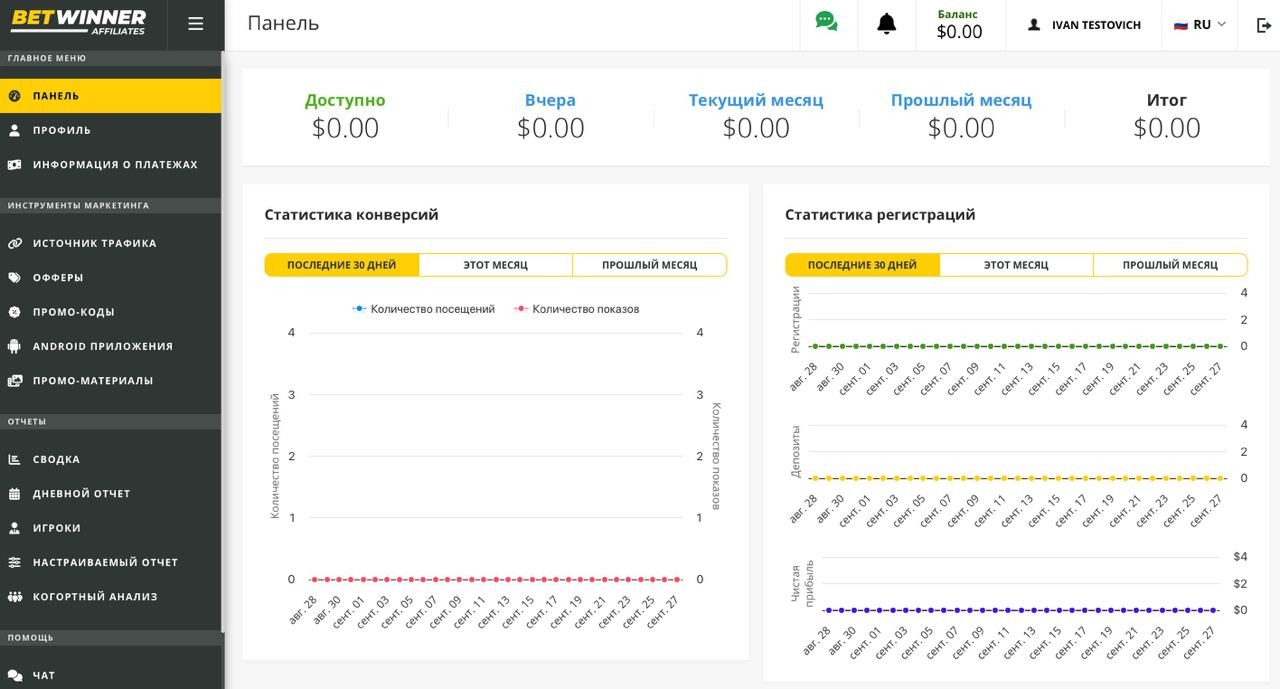Click the hamburger menu icon
Viewport: 1280px width, 689px height.
click(195, 24)
